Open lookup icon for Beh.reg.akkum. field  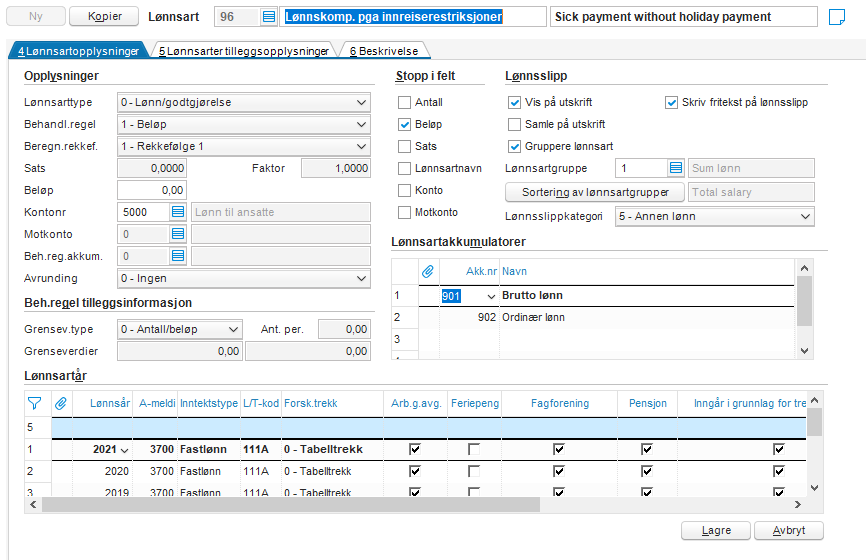(x=178, y=256)
